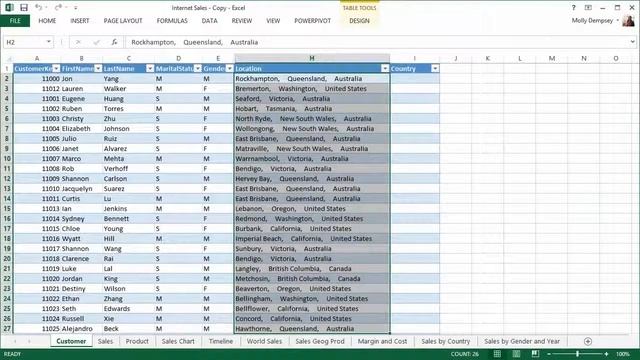
Task: Click the FirstName cell Jacquelyn
Action: point(81,189)
